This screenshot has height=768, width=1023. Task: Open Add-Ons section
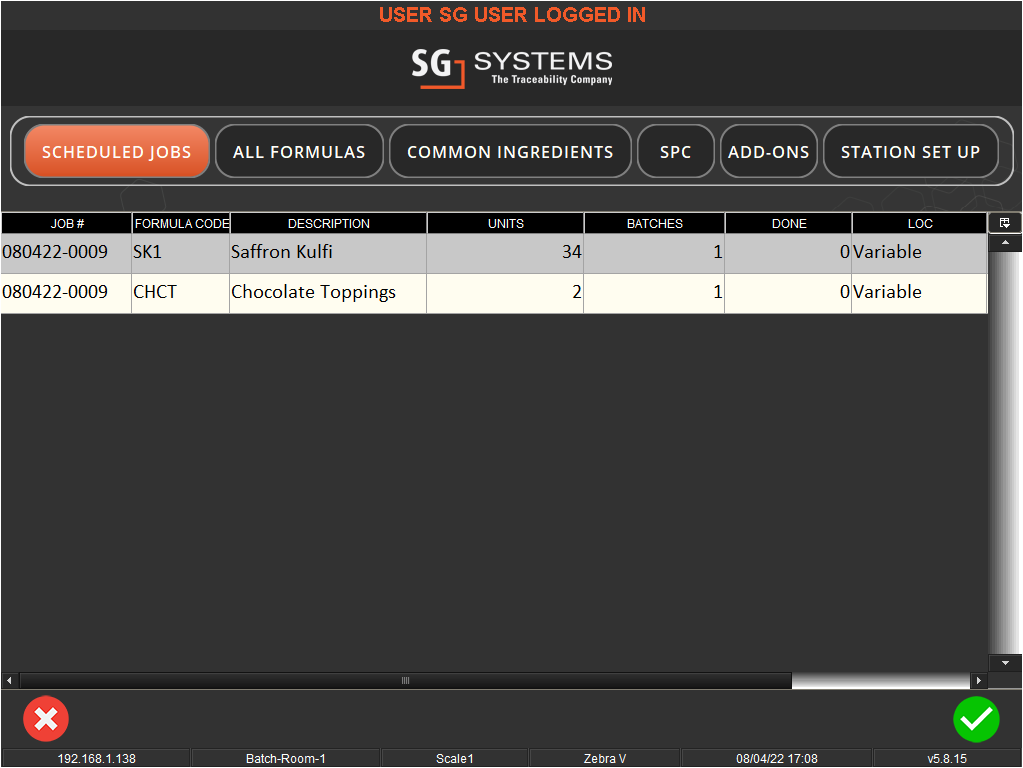click(x=769, y=151)
